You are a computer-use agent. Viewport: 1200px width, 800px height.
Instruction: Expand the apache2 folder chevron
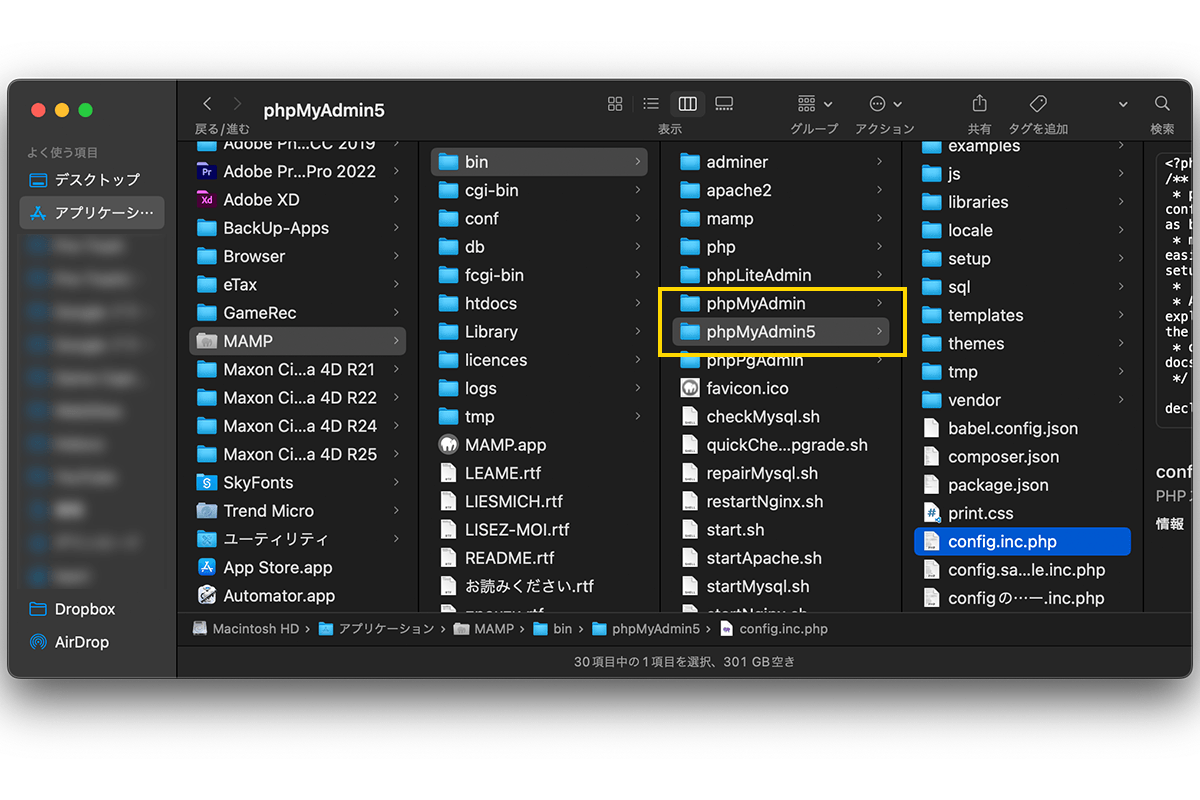click(880, 190)
